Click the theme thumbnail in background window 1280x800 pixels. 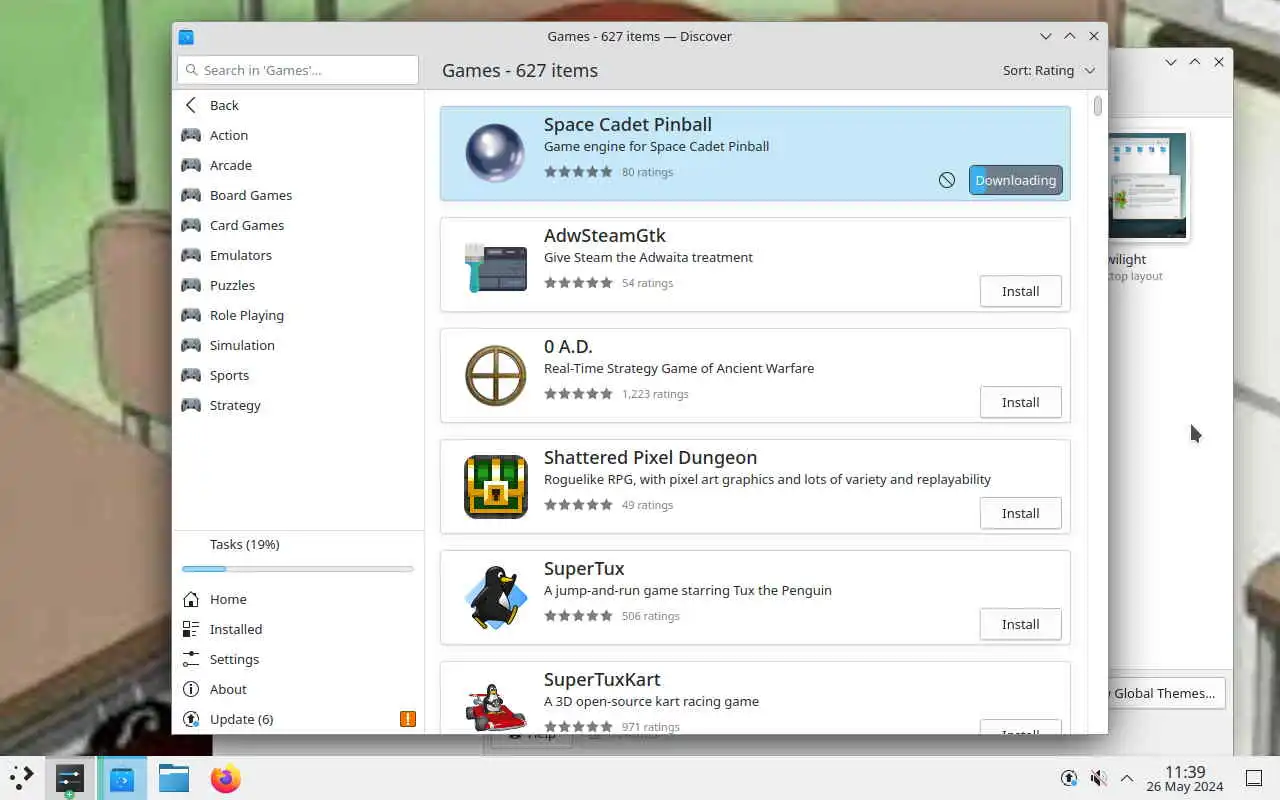(1148, 187)
